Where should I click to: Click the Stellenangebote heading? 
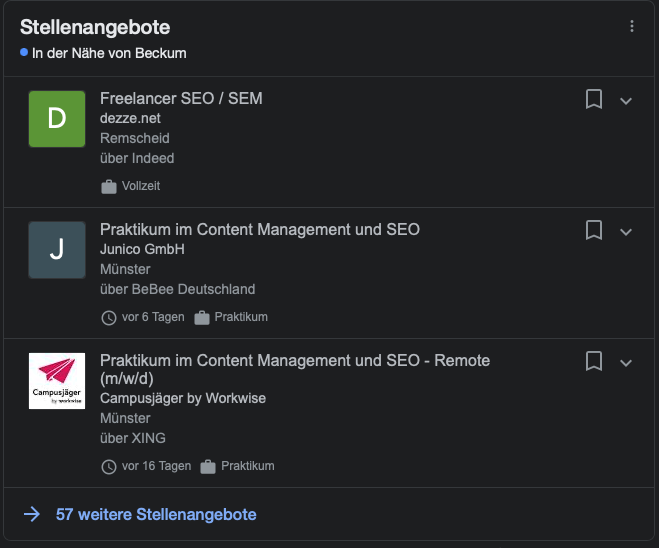coord(95,27)
